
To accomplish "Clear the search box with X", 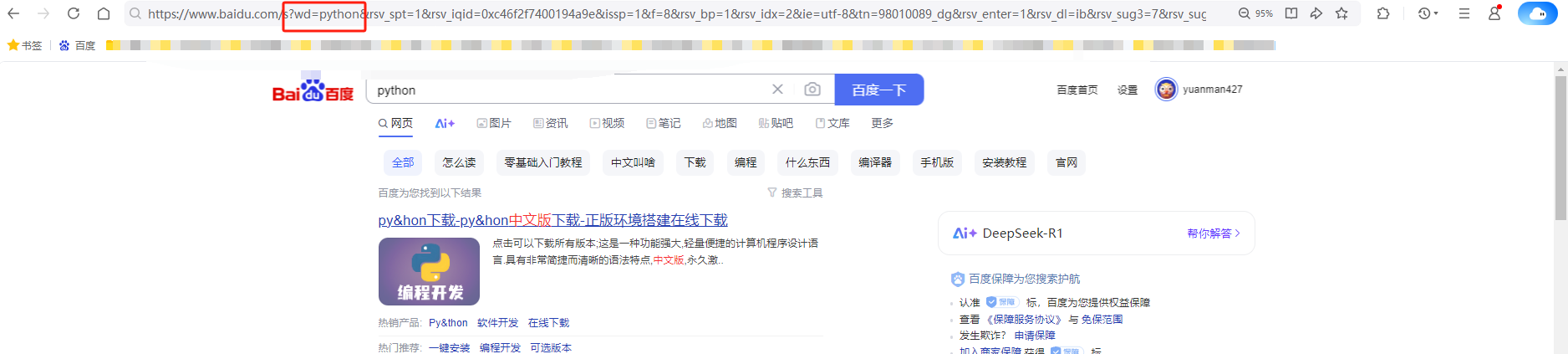I will (777, 90).
